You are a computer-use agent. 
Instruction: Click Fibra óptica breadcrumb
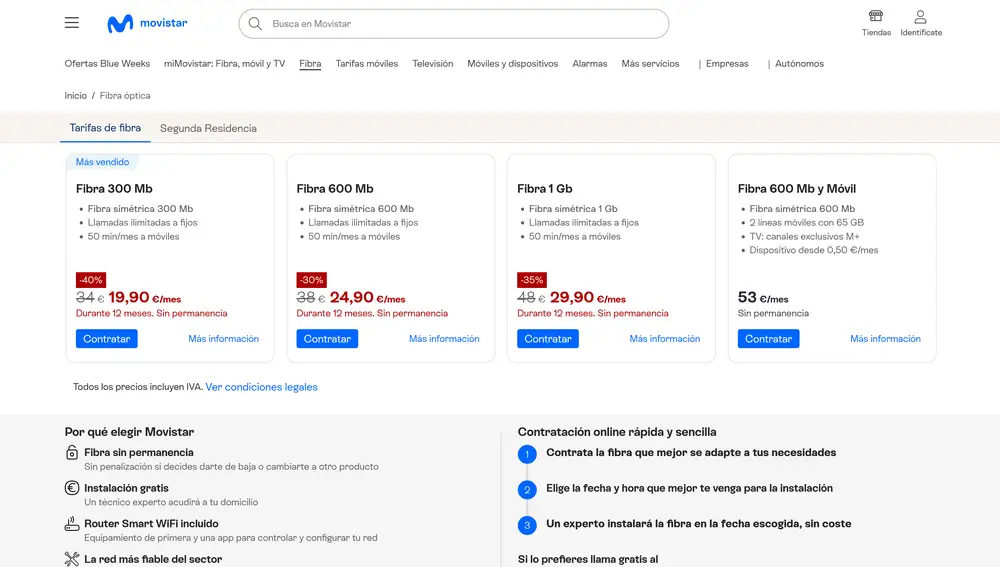[125, 96]
